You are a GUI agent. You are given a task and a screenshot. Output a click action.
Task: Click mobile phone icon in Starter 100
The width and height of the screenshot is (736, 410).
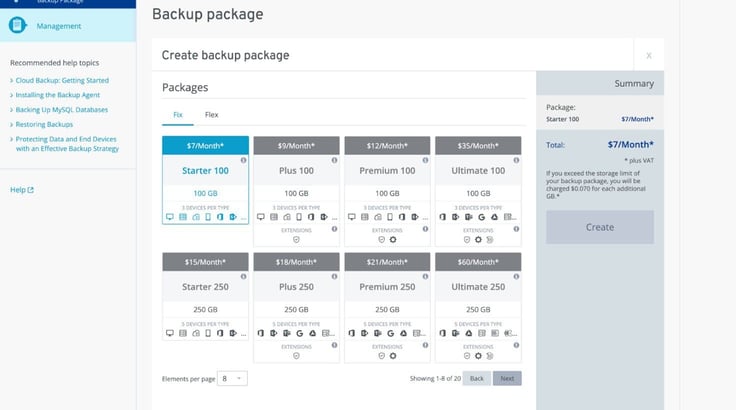pyautogui.click(x=208, y=217)
